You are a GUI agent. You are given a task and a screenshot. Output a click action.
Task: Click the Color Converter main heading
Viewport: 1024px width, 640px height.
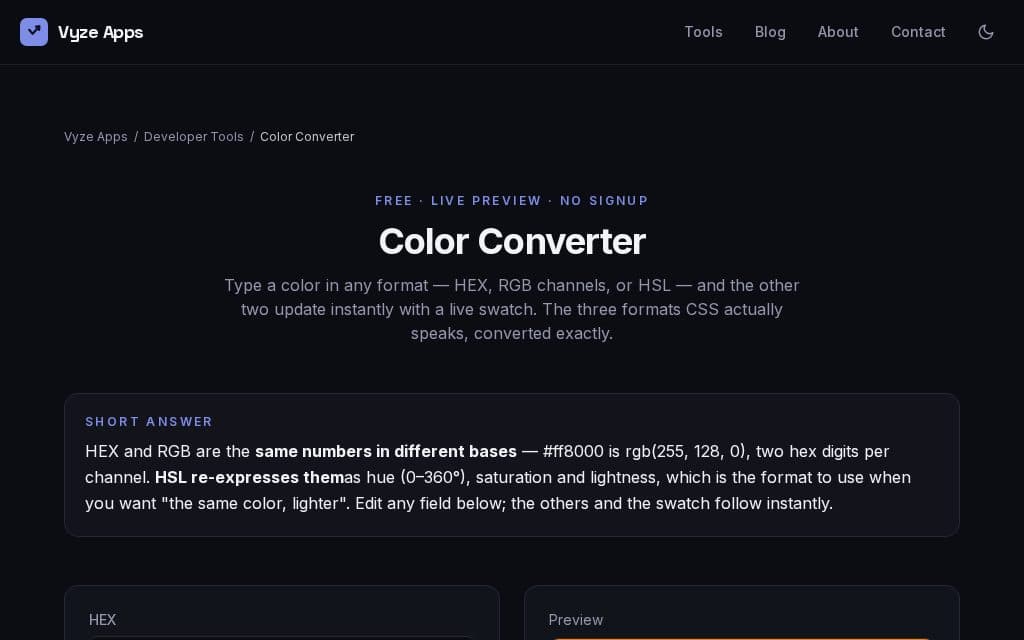click(x=512, y=241)
